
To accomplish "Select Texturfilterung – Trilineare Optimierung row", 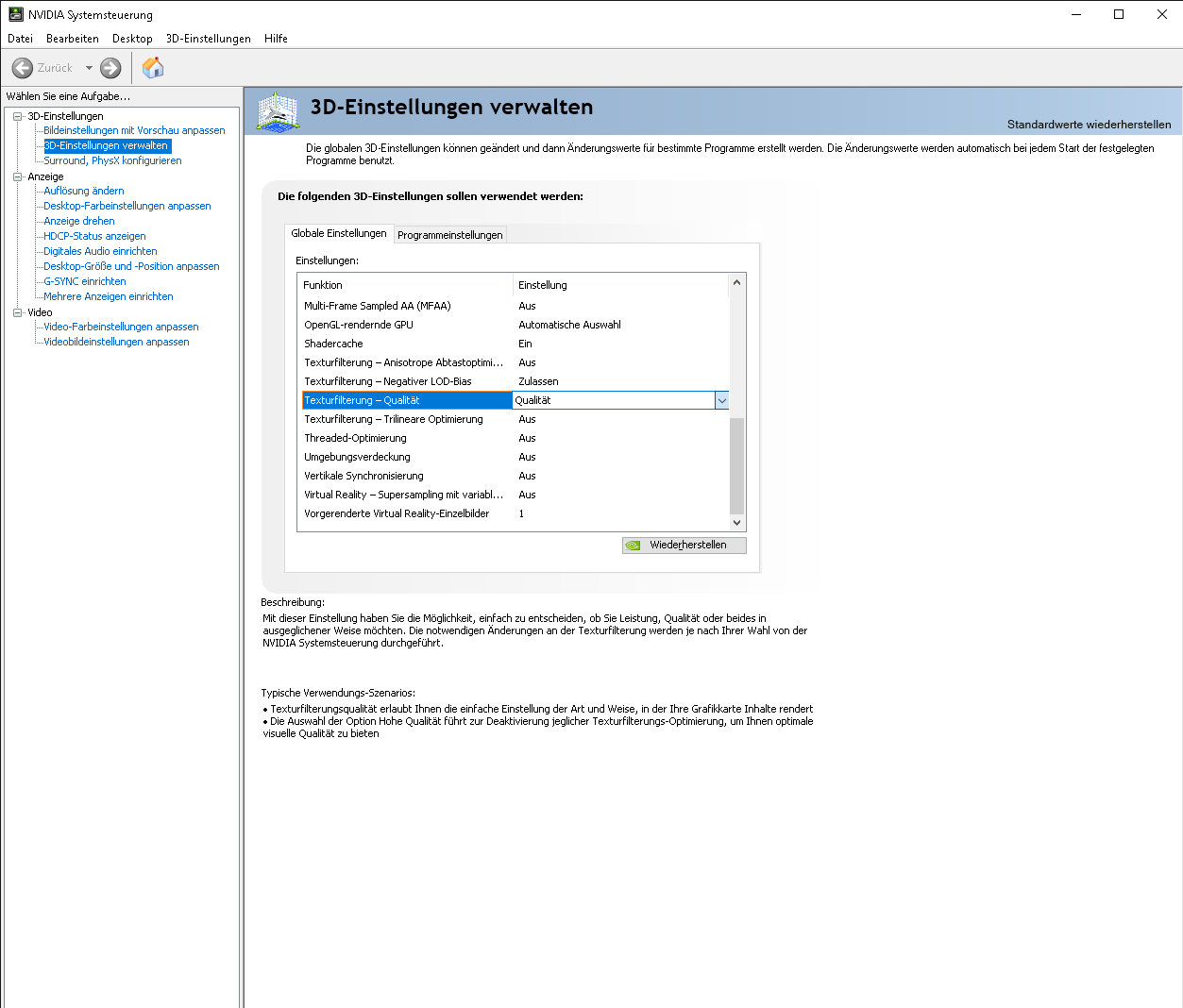I will [x=515, y=419].
